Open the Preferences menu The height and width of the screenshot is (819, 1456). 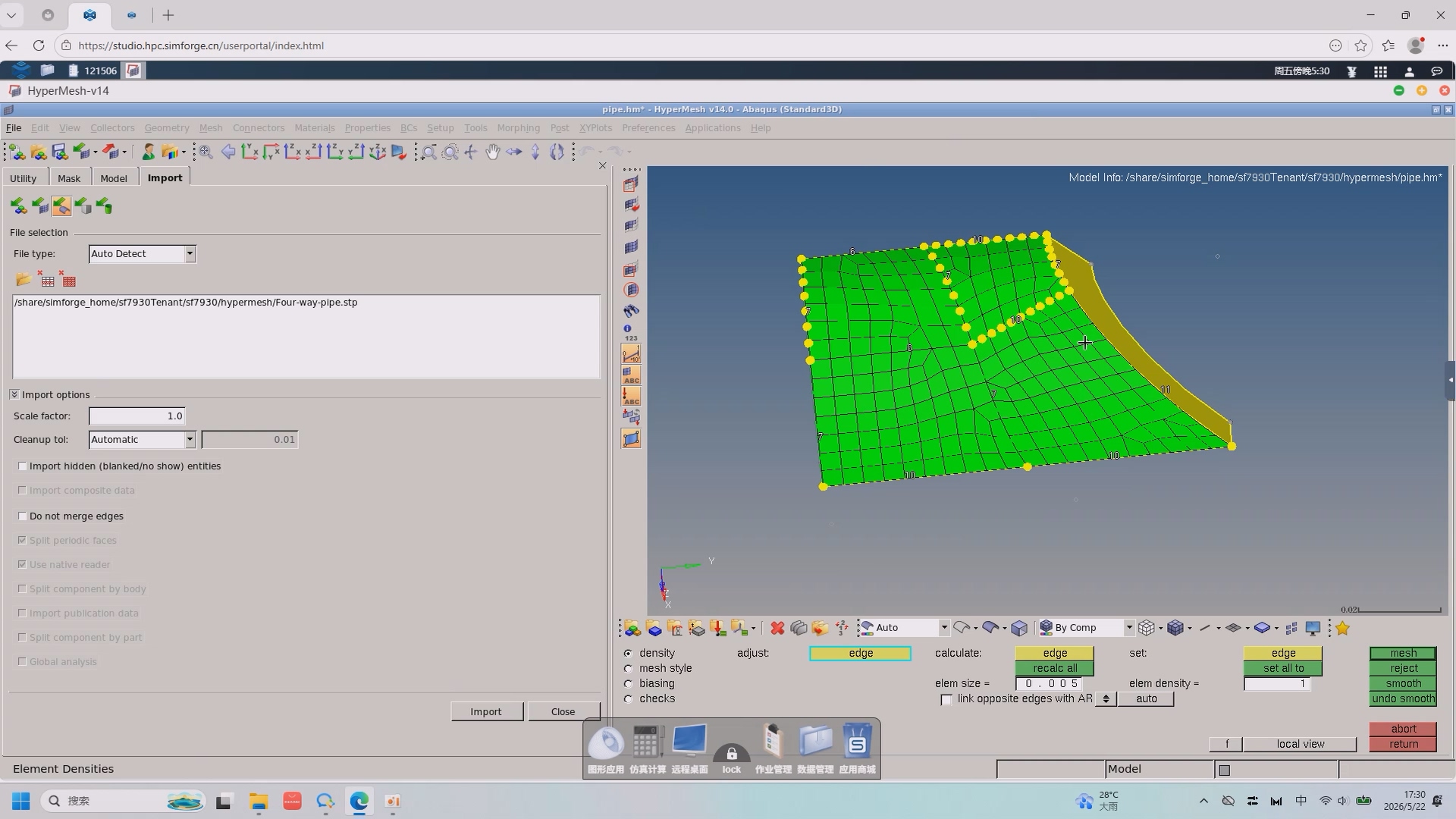point(648,128)
